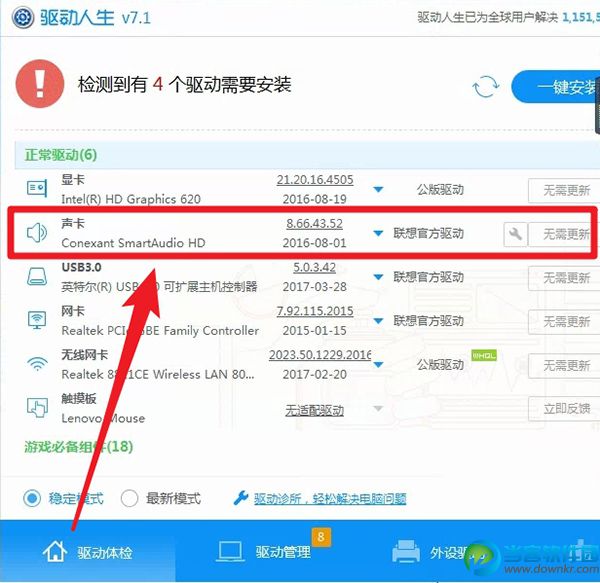Expand version dropdown for USB3.0 driver
Image resolution: width=600 pixels, height=583 pixels.
click(378, 277)
